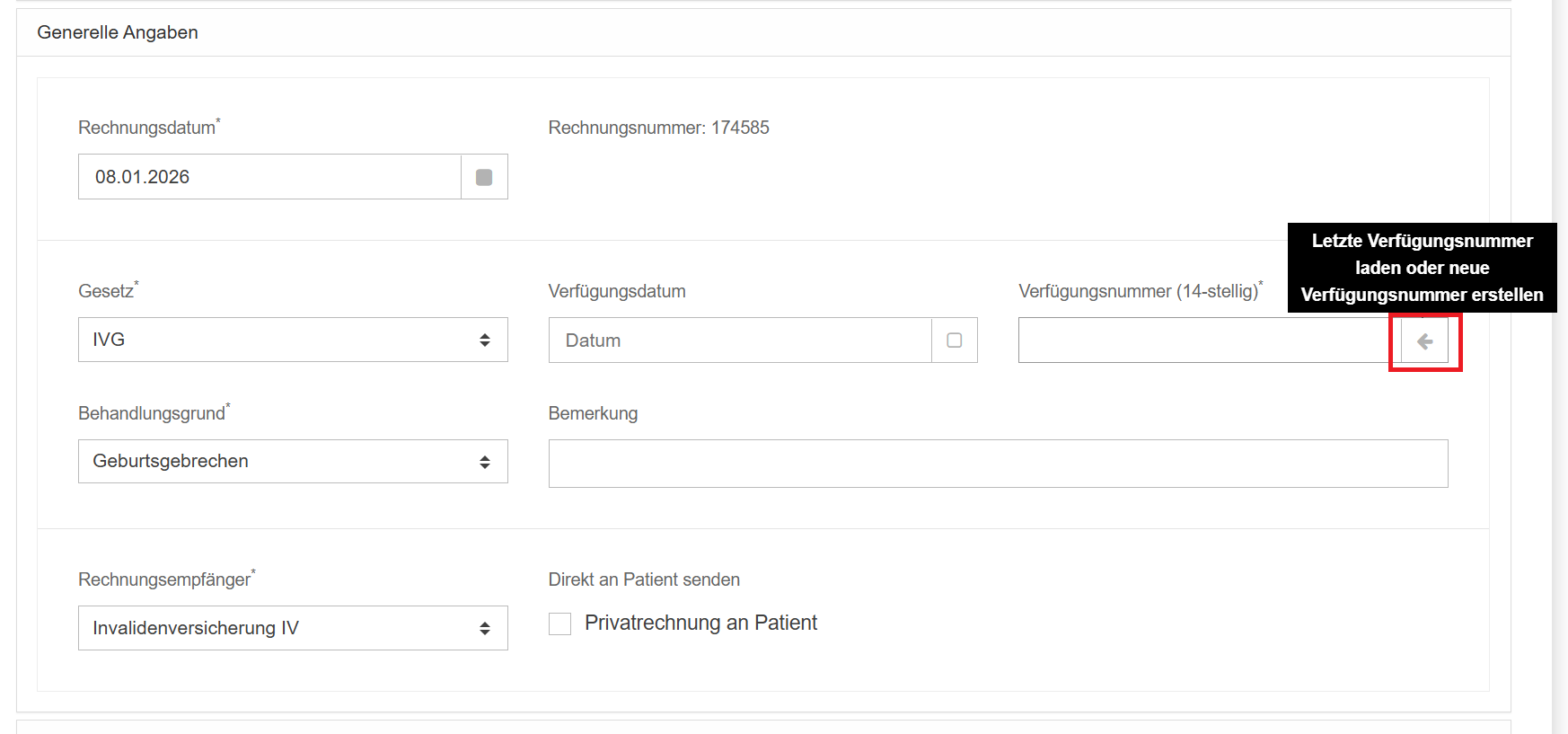Image resolution: width=1568 pixels, height=734 pixels.
Task: Click the Generelle Angaben section header
Action: [118, 32]
